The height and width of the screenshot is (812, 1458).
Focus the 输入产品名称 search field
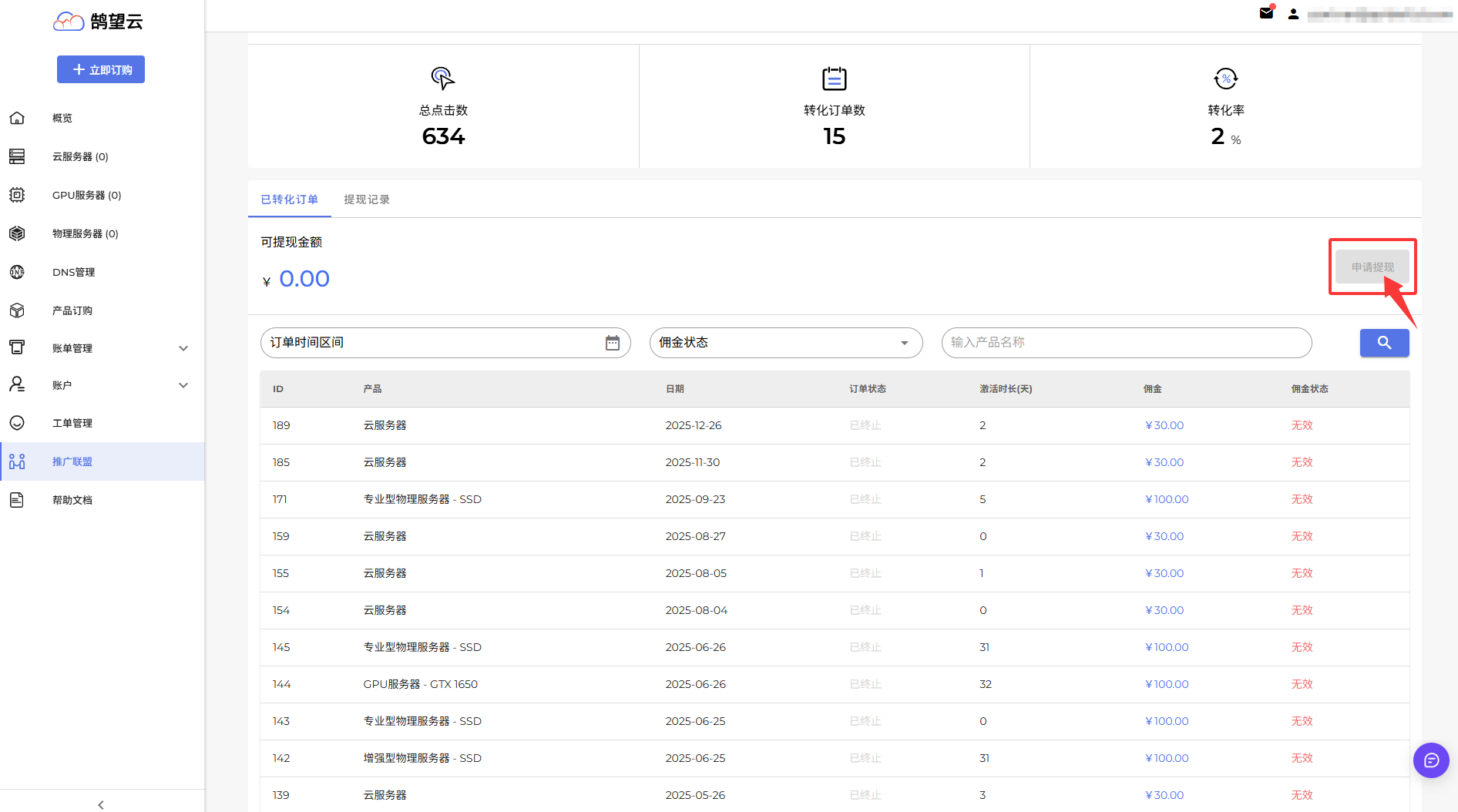coord(1126,343)
